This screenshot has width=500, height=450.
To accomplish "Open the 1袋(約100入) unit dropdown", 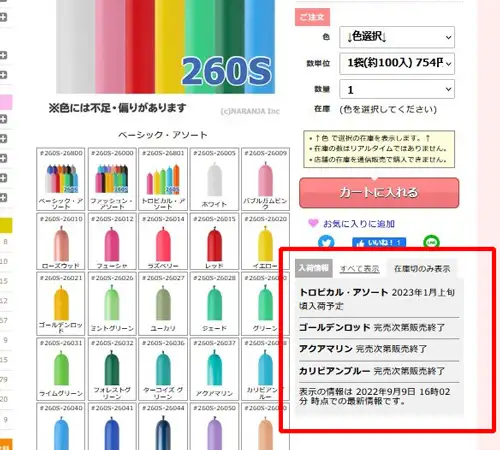I will 397,63.
